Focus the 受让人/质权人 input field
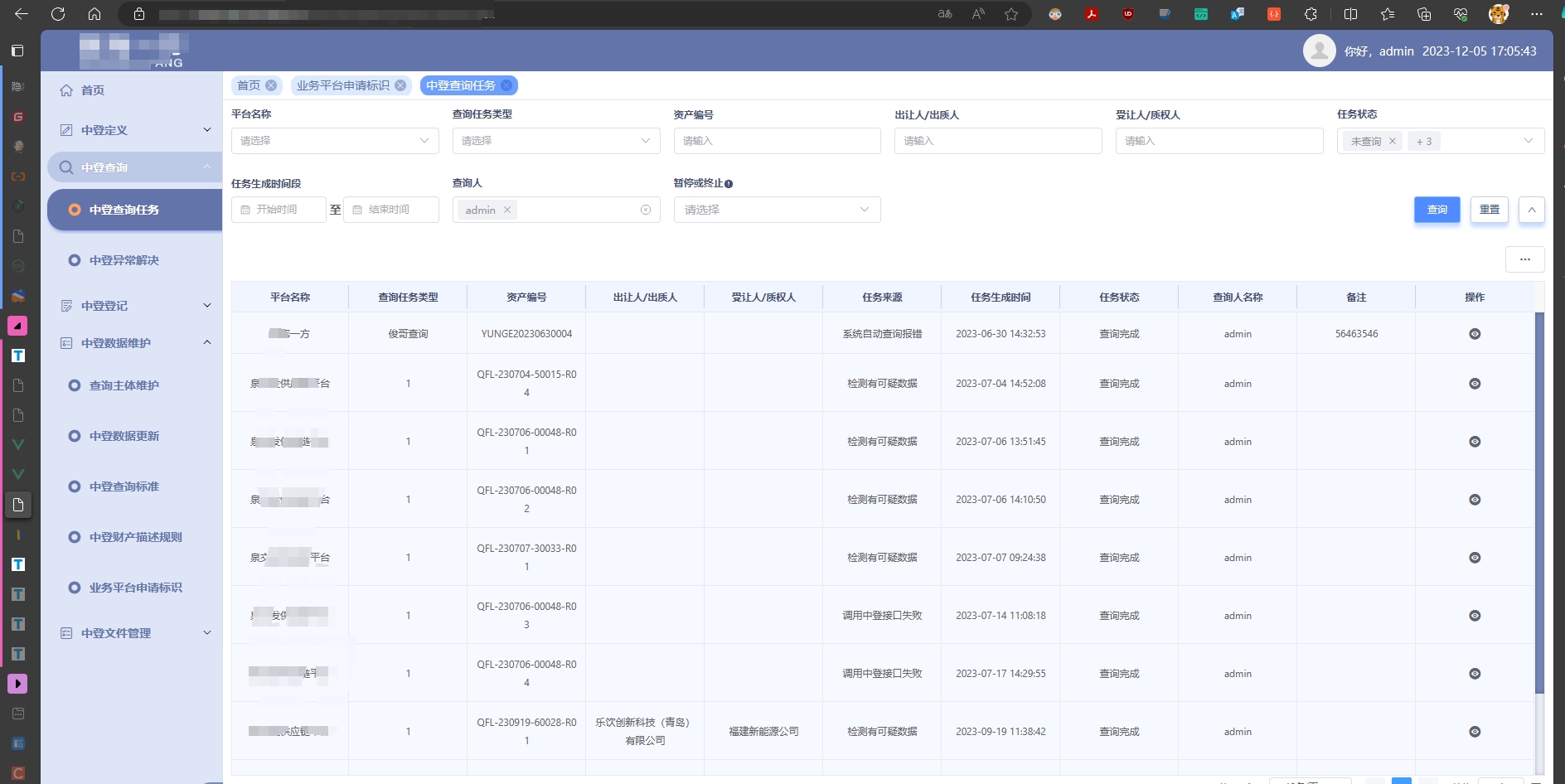1565x784 pixels. click(x=1219, y=141)
